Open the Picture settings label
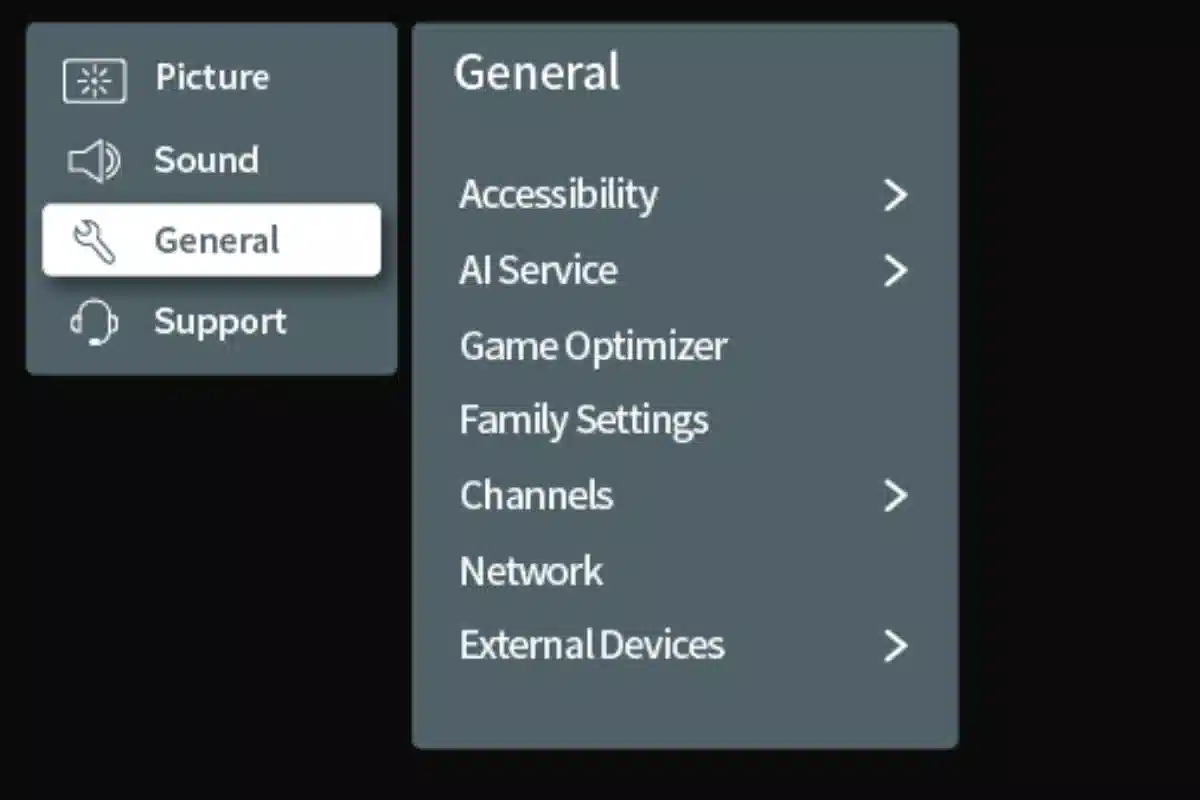Screen dimensions: 1200x800 pos(212,78)
